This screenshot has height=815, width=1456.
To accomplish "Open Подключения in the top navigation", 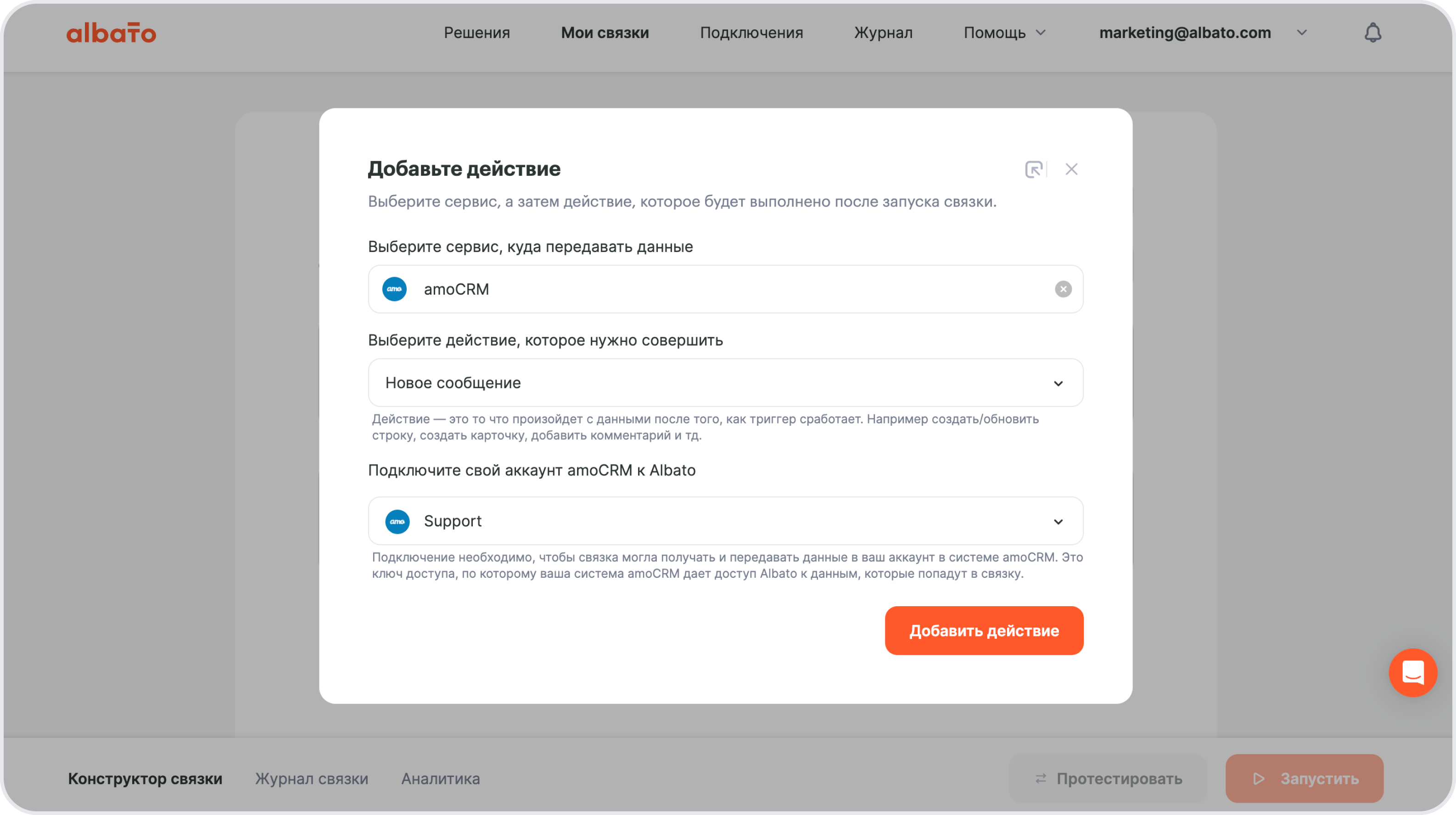I will (x=752, y=32).
